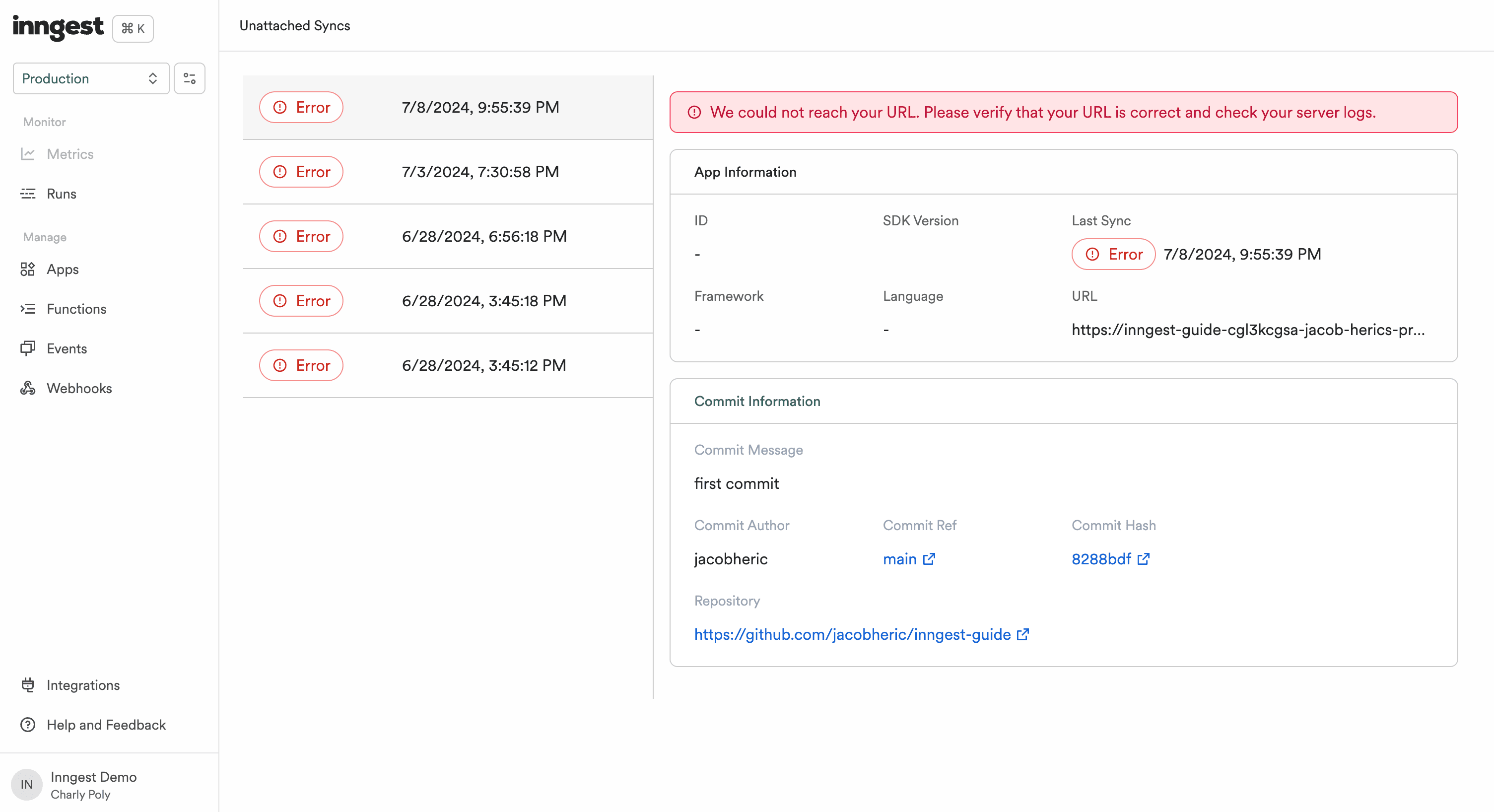
Task: Click the external link icon next to main
Action: tap(929, 558)
